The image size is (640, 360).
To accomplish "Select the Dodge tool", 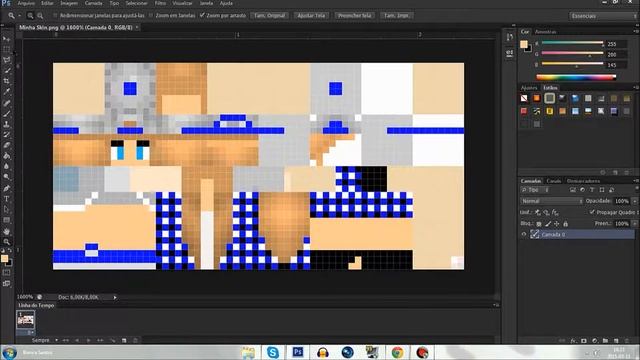I will 7,177.
